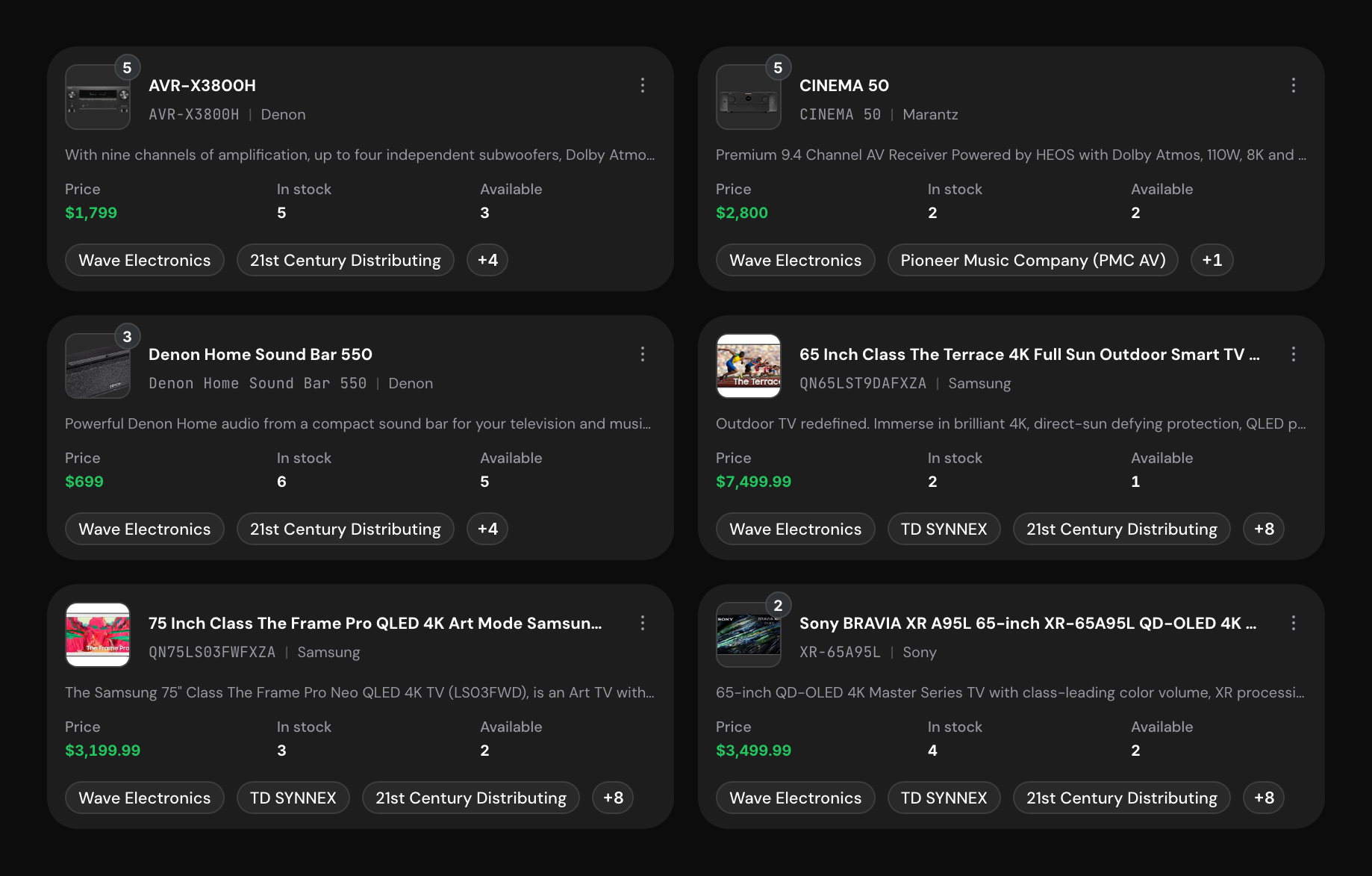This screenshot has height=876, width=1372.
Task: Open the 75 Inch Frame Pro product title
Action: pos(375,623)
